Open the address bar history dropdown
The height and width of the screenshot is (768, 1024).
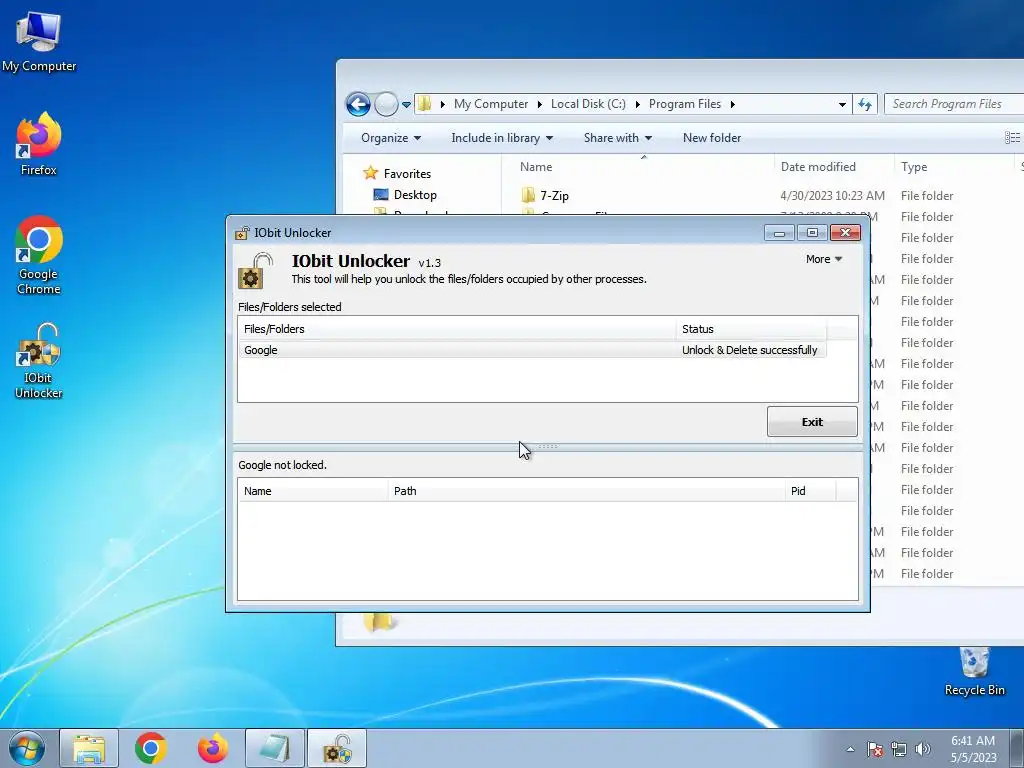[842, 104]
